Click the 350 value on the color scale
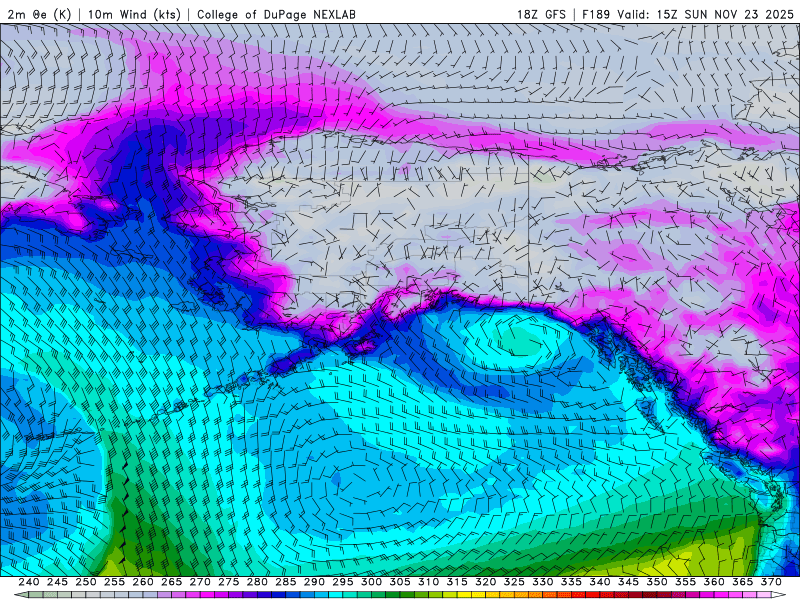This screenshot has height=600, width=800. tap(657, 582)
